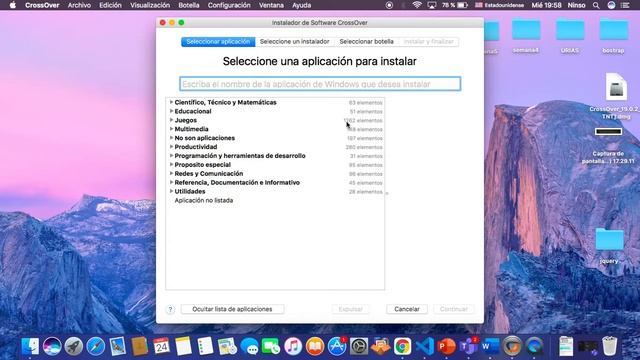Image resolution: width=640 pixels, height=360 pixels.
Task: Open the CrossOver dmg file on desktop
Action: tap(616, 87)
